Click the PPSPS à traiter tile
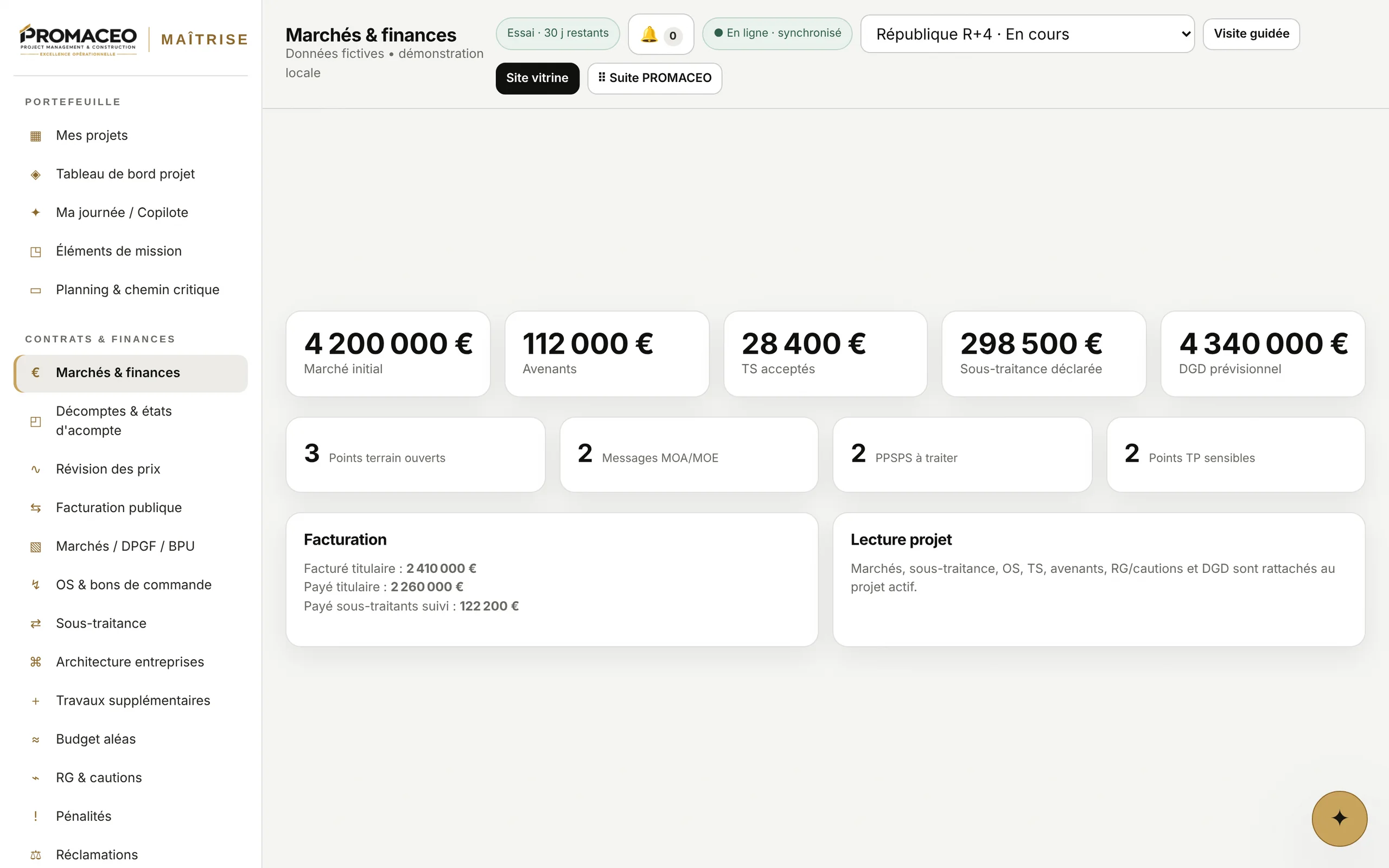 [x=962, y=455]
